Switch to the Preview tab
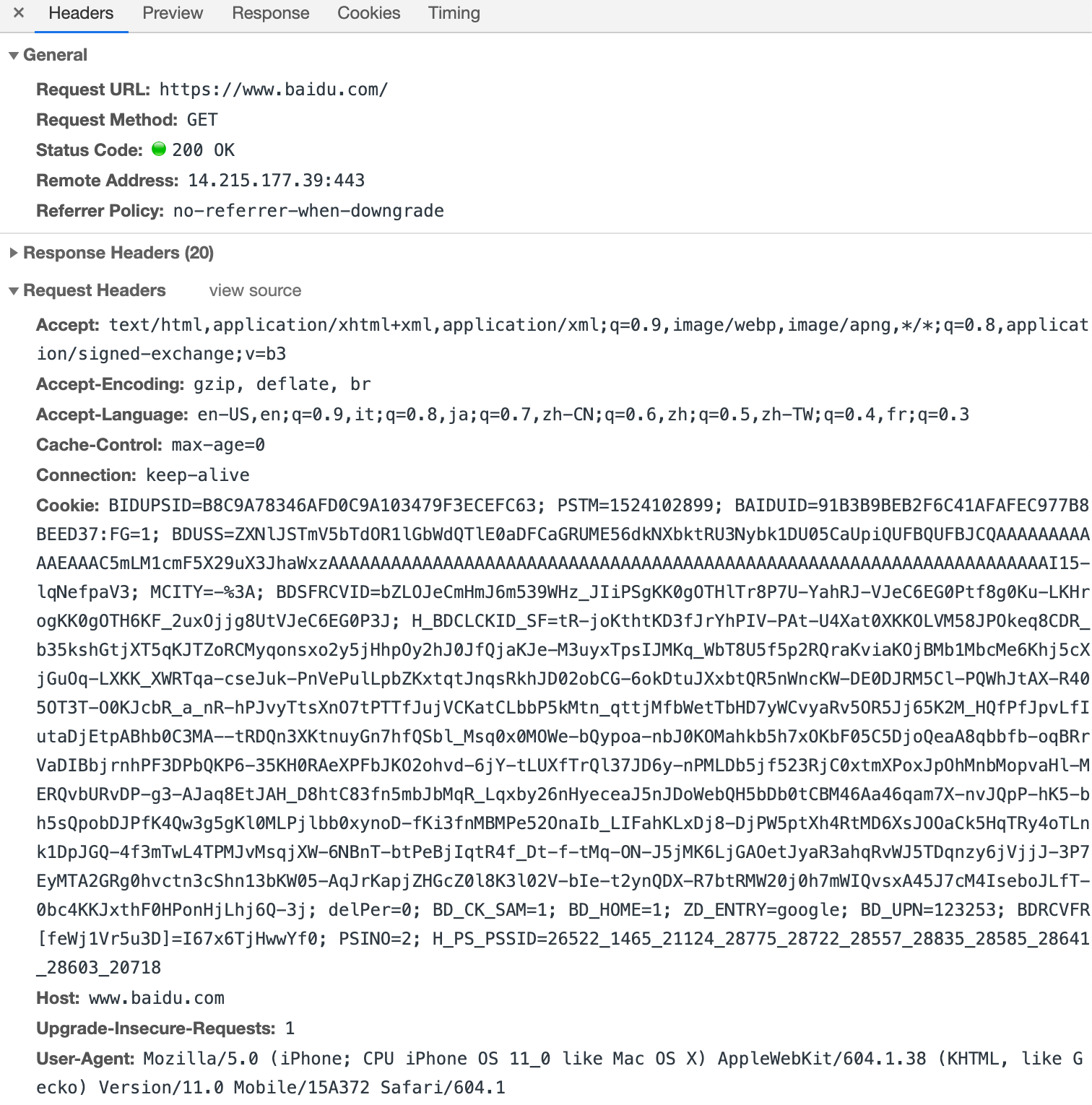This screenshot has height=1105, width=1092. tap(173, 13)
